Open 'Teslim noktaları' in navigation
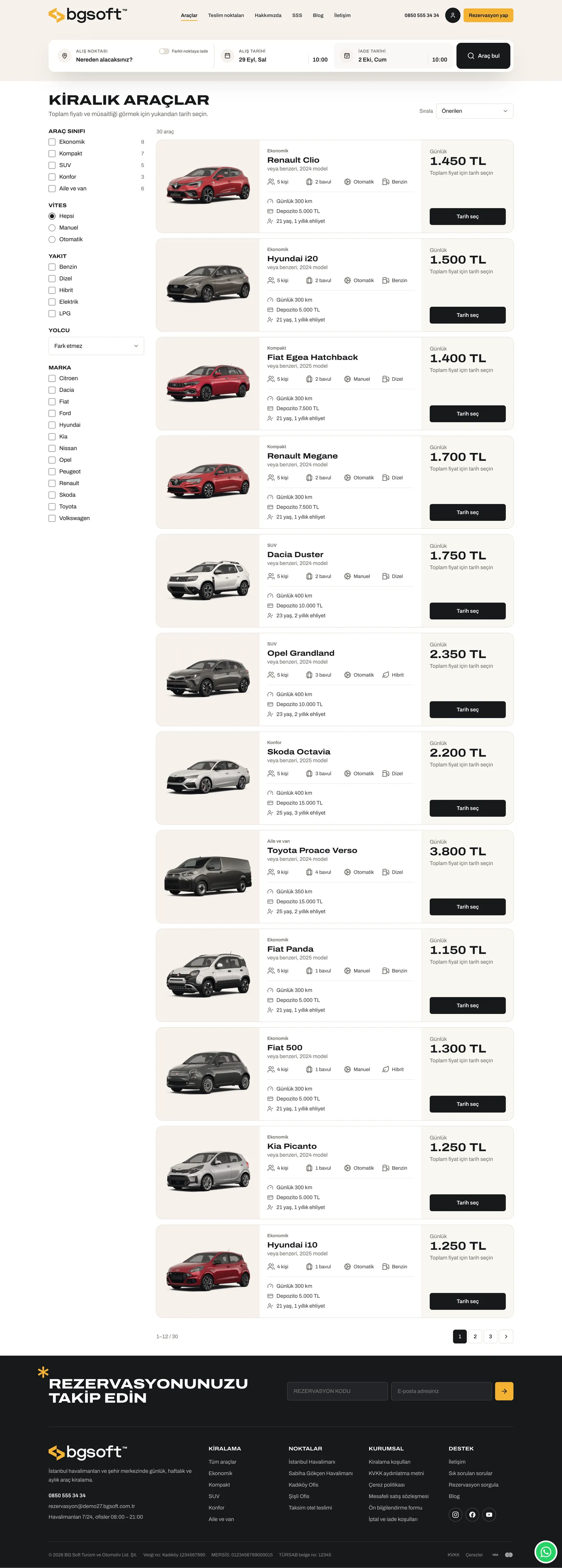 [226, 15]
